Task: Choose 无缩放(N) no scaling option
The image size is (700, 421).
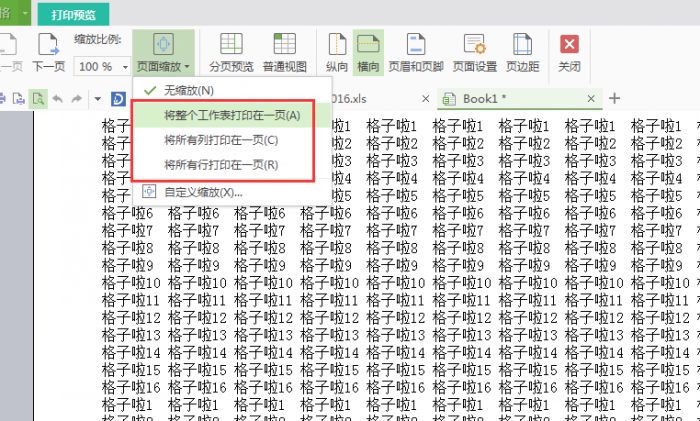Action: [232, 91]
